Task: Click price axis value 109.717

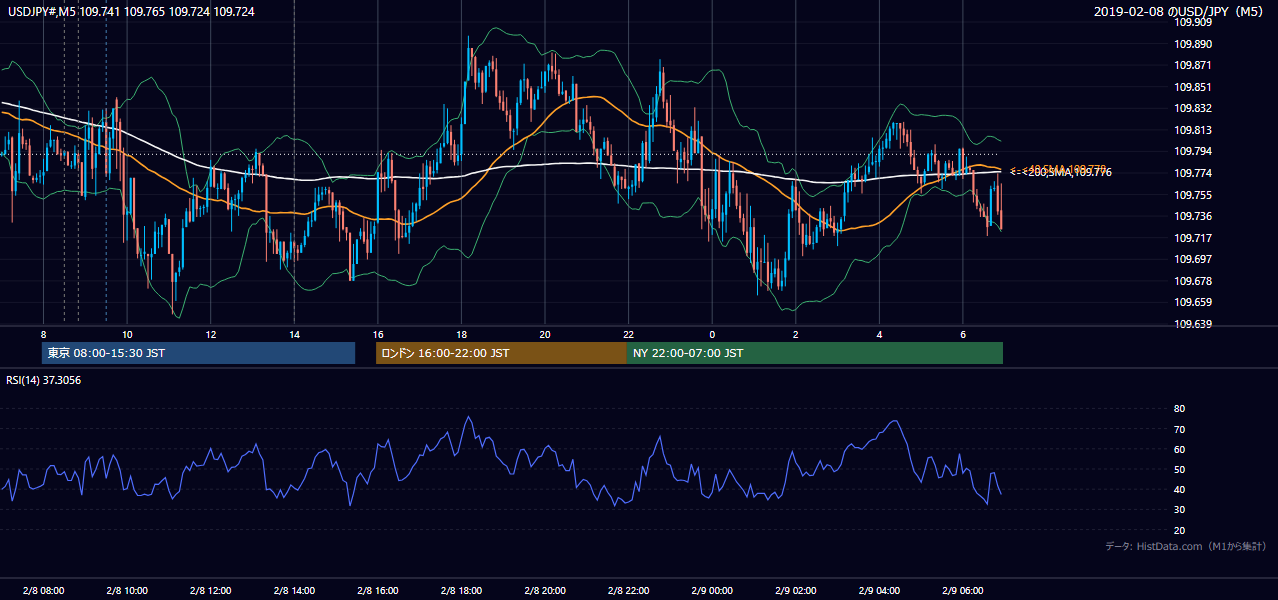Action: tap(1194, 238)
